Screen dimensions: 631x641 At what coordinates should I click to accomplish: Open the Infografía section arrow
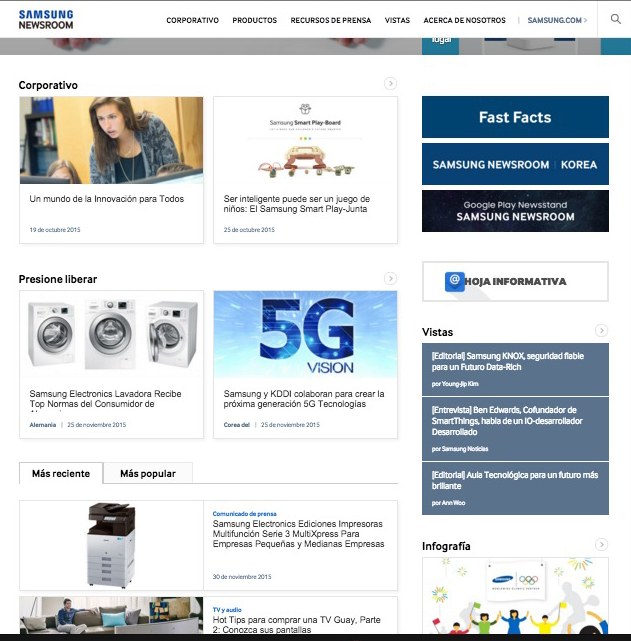(601, 545)
